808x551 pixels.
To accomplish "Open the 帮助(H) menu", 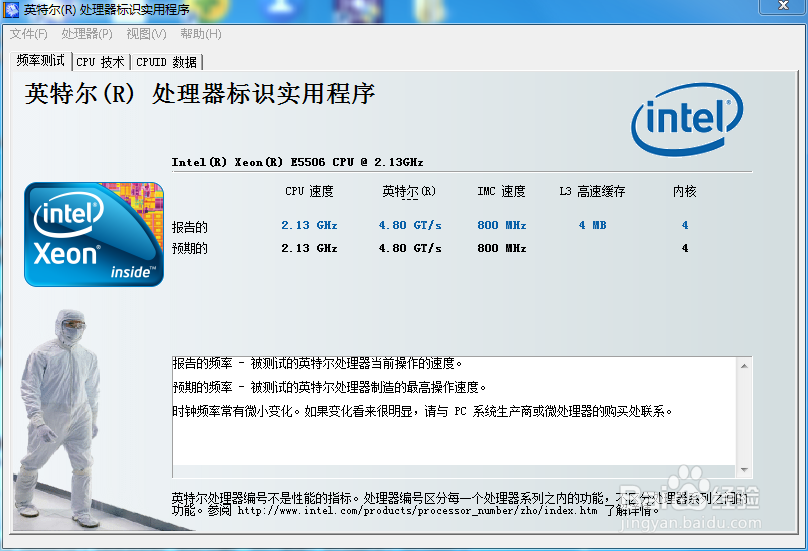I will [200, 34].
